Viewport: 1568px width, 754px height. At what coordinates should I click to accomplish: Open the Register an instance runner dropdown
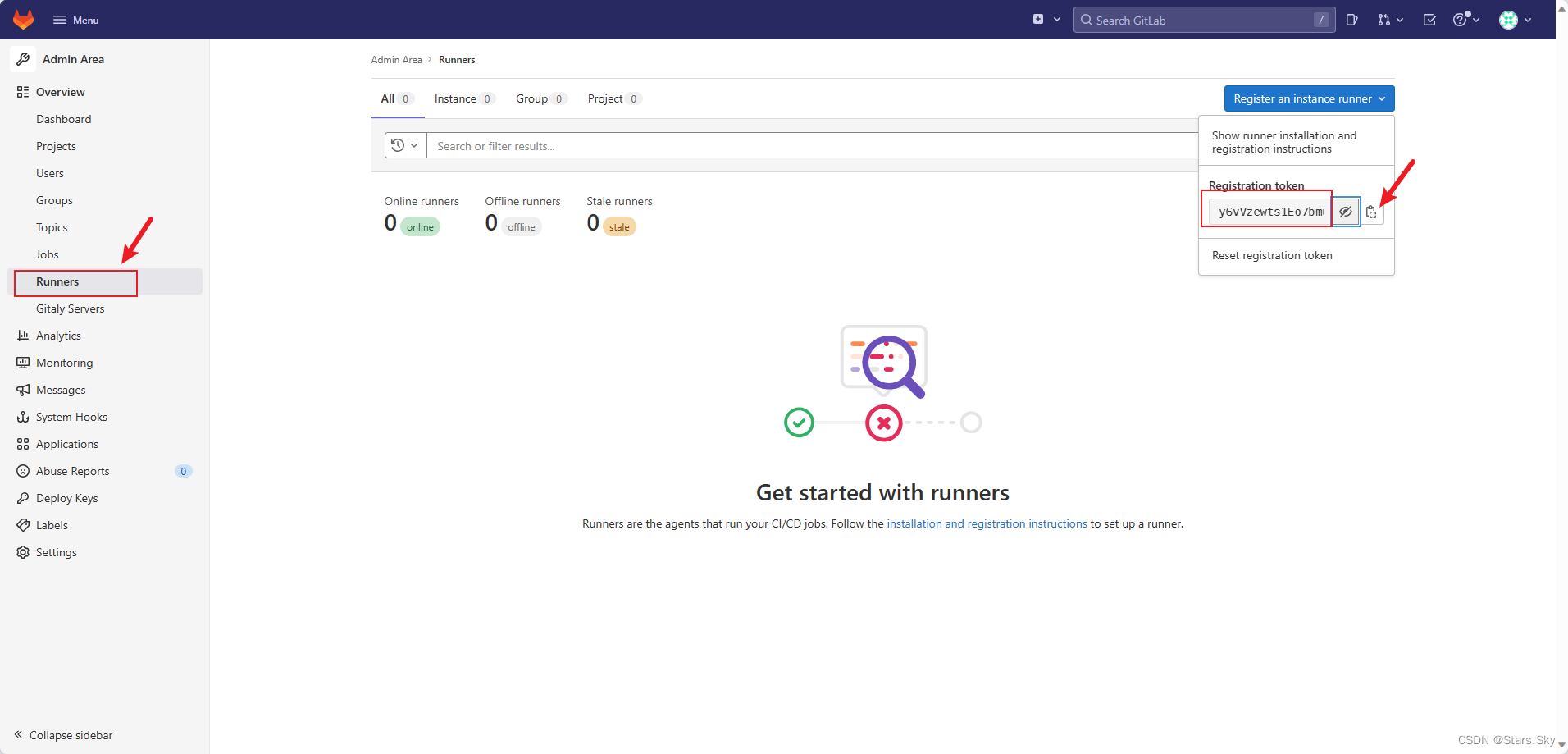point(1308,98)
